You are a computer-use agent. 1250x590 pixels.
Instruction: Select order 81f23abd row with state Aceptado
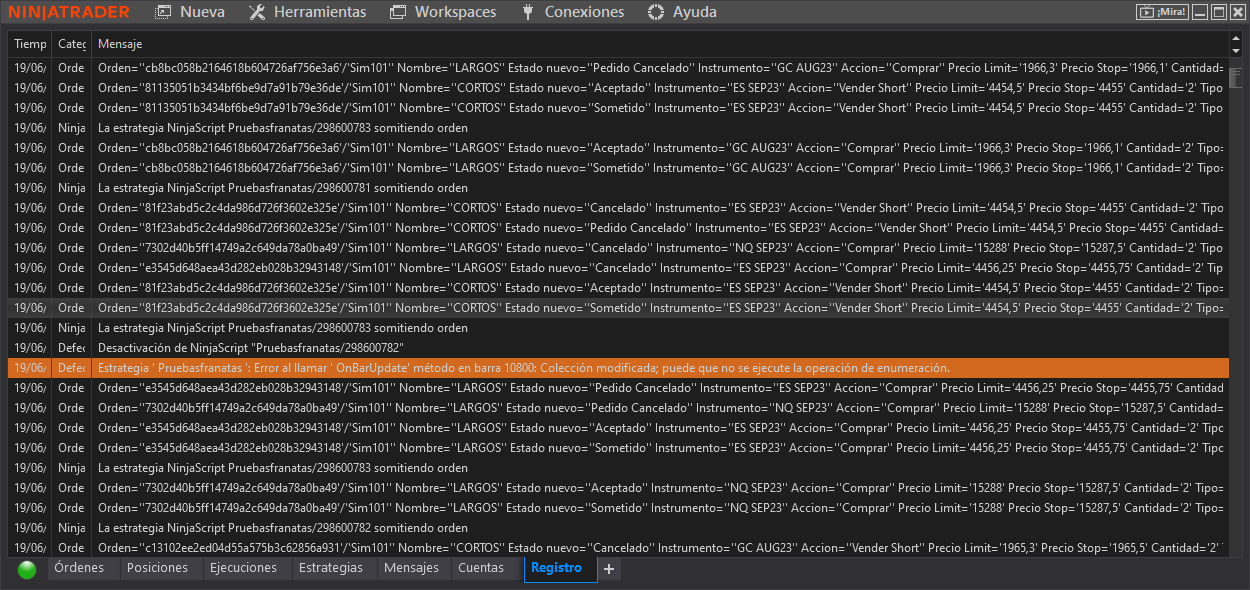pyautogui.click(x=617, y=288)
